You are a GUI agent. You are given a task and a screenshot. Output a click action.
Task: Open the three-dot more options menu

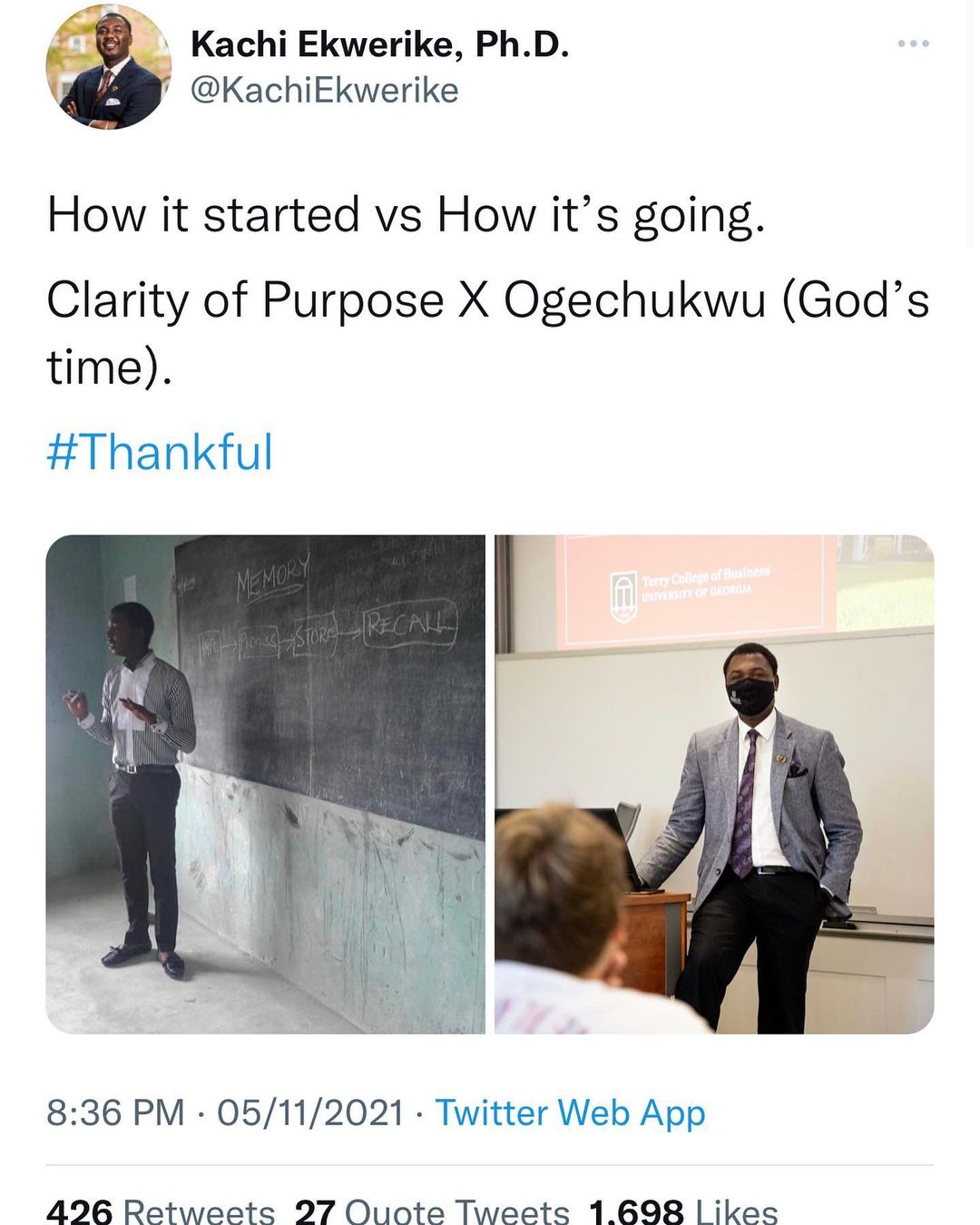(913, 44)
